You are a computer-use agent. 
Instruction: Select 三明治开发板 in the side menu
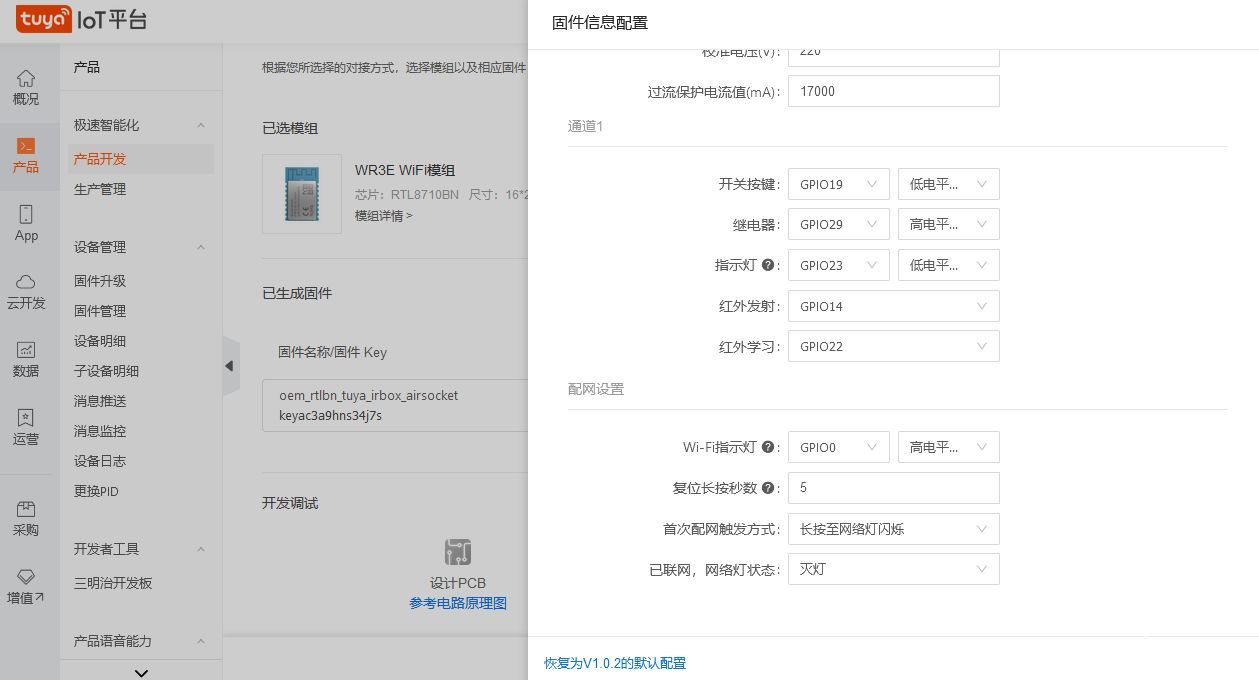point(113,583)
